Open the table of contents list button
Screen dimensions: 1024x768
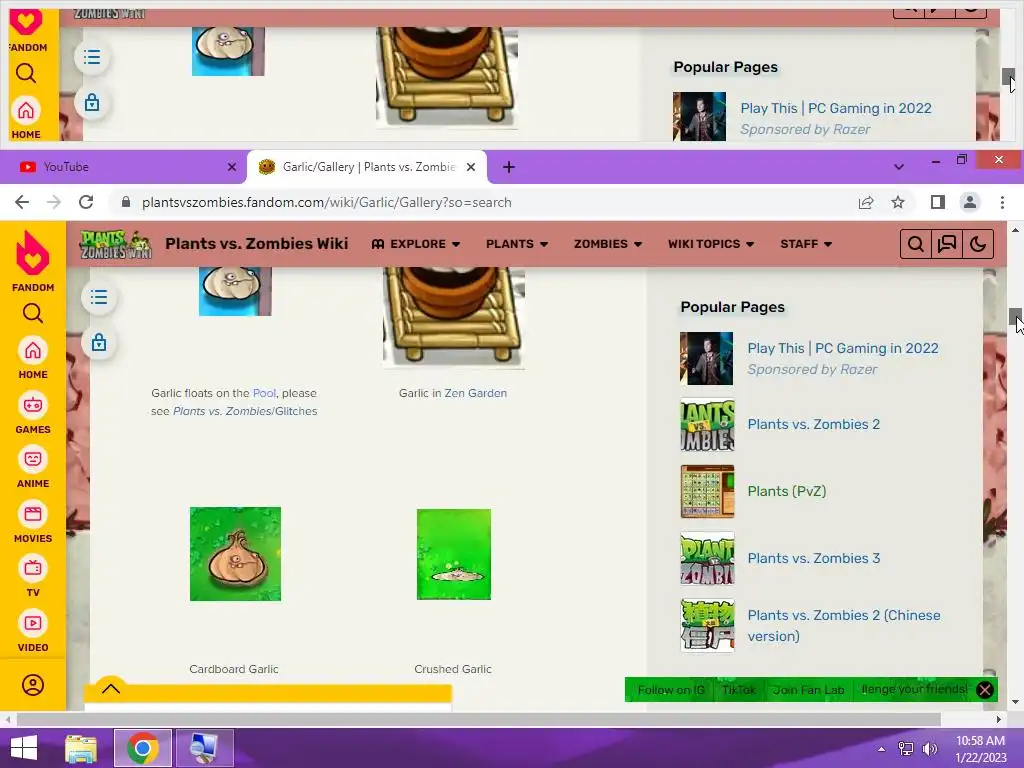point(99,298)
